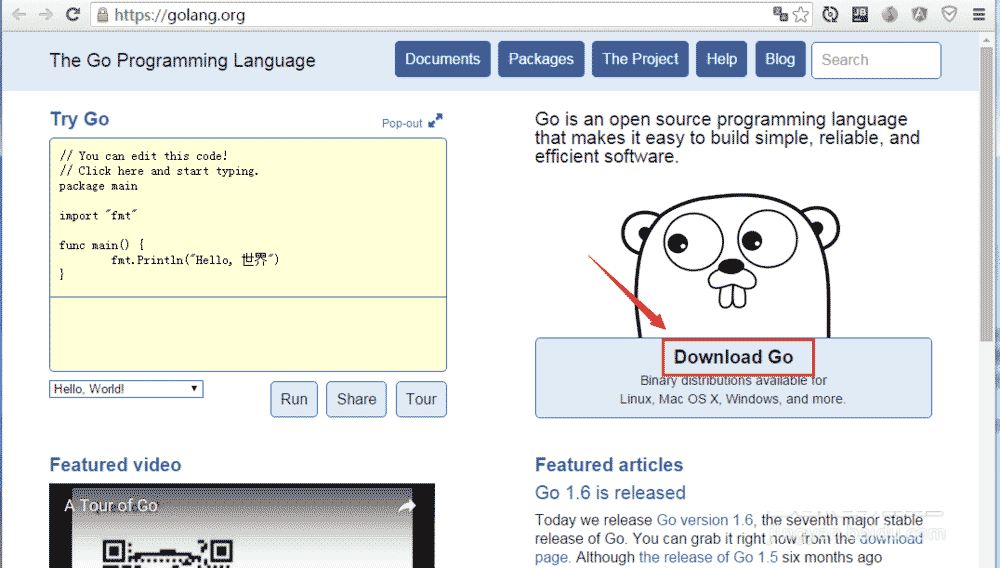This screenshot has width=1000, height=568.
Task: Click the browser forward arrow
Action: (46, 14)
